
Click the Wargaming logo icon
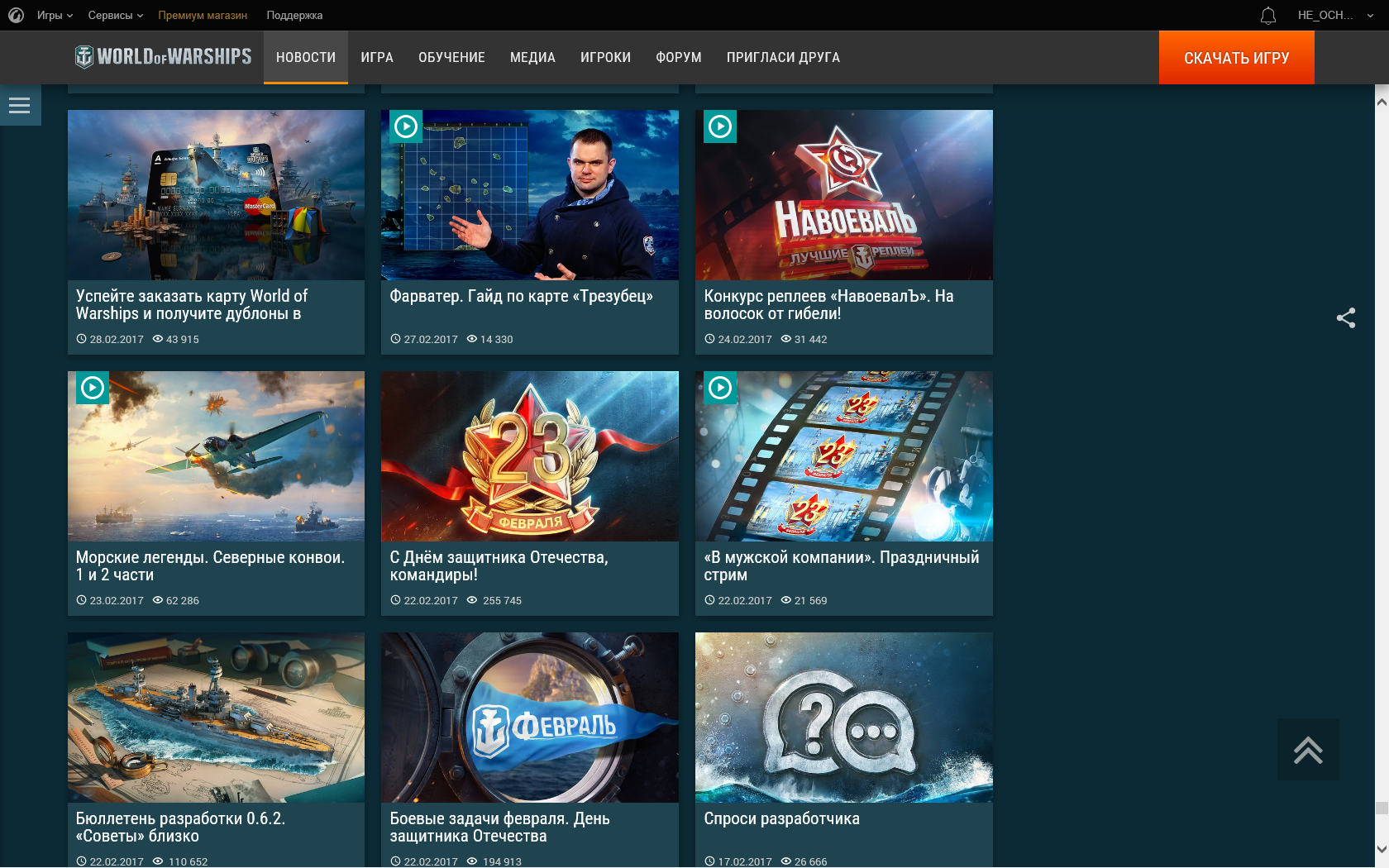pyautogui.click(x=16, y=15)
